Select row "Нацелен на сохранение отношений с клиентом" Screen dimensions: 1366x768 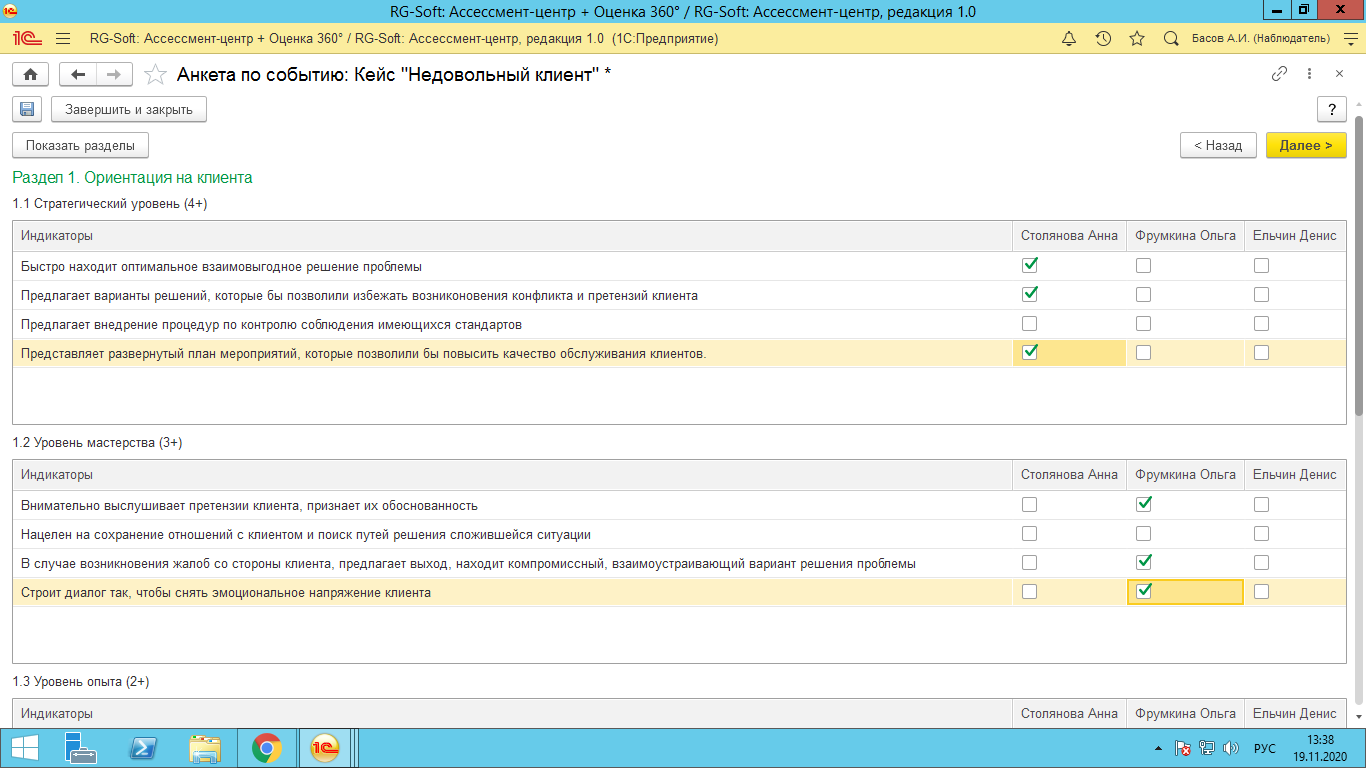679,534
